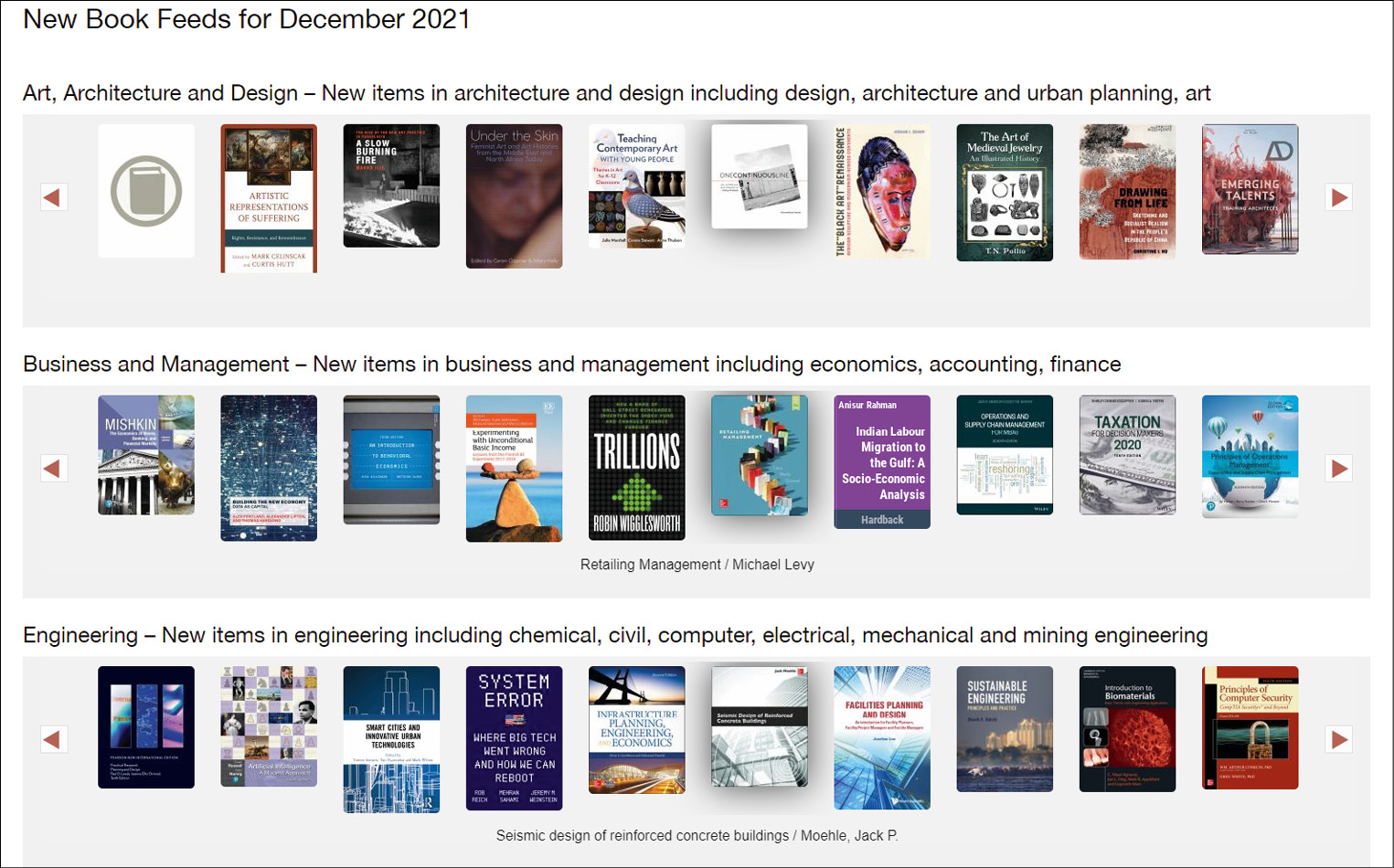Select Trillions by Robin Wigglesworth cover
Viewport: 1394px width, 868px height.
coord(637,467)
